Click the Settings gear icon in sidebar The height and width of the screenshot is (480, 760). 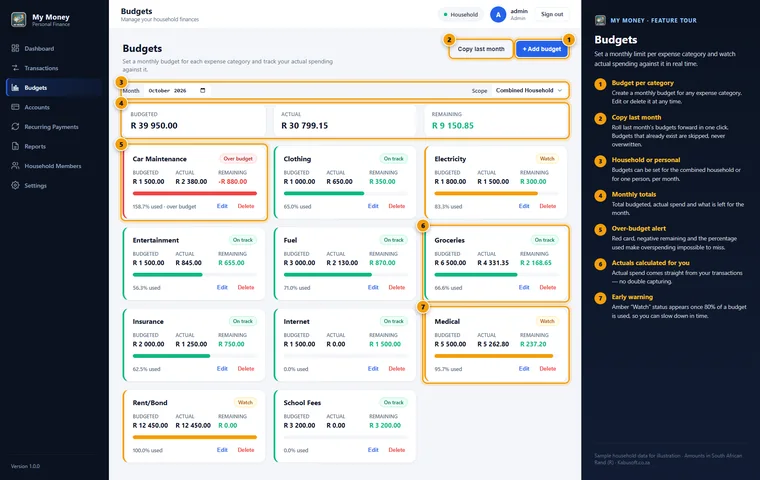[x=15, y=185]
